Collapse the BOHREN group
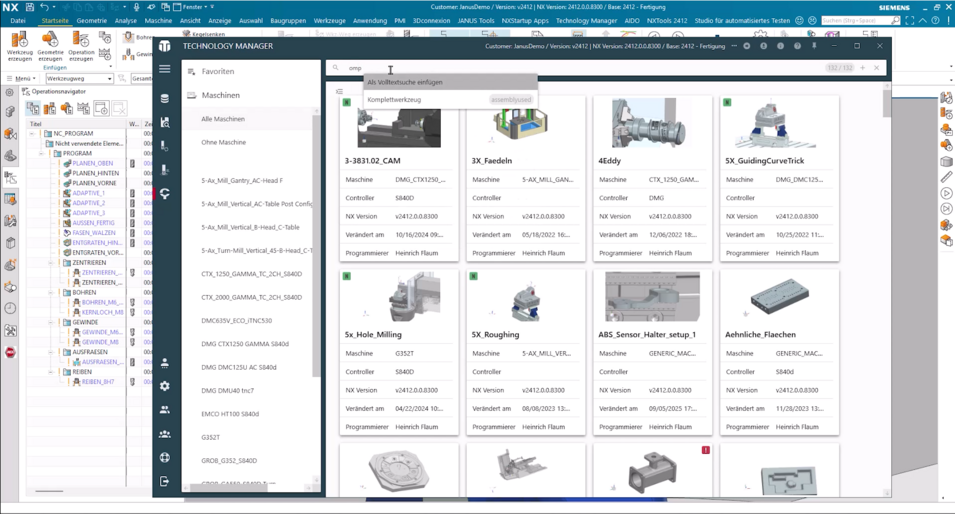955x514 pixels. tap(51, 292)
